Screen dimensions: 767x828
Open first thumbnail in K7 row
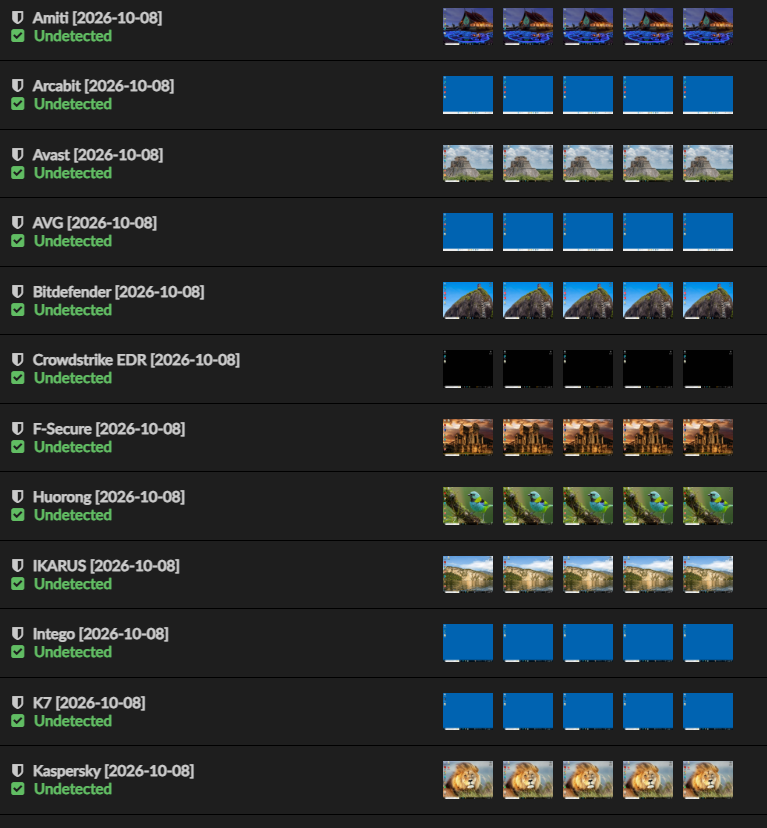(468, 711)
